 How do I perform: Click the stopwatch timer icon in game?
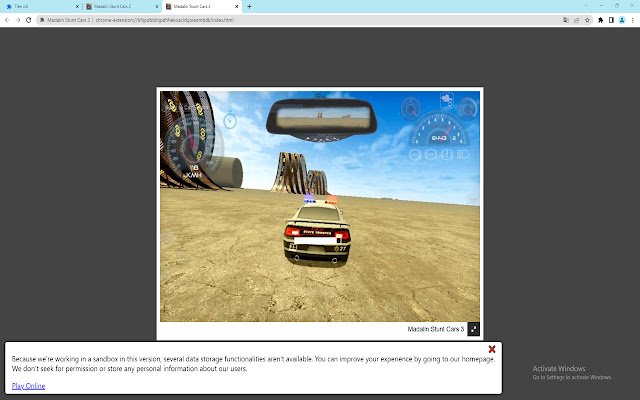230,120
